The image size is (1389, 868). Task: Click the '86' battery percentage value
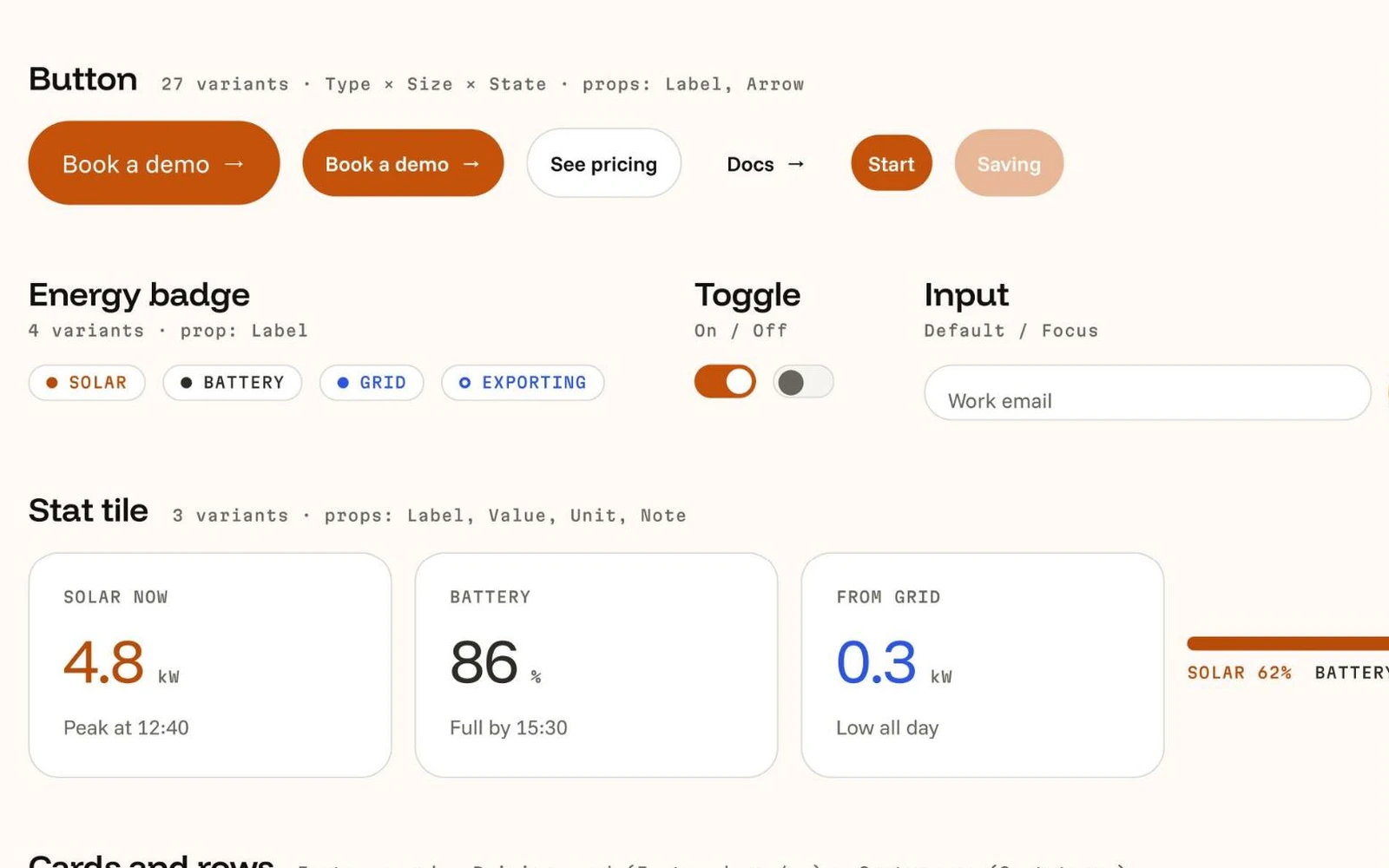click(484, 663)
